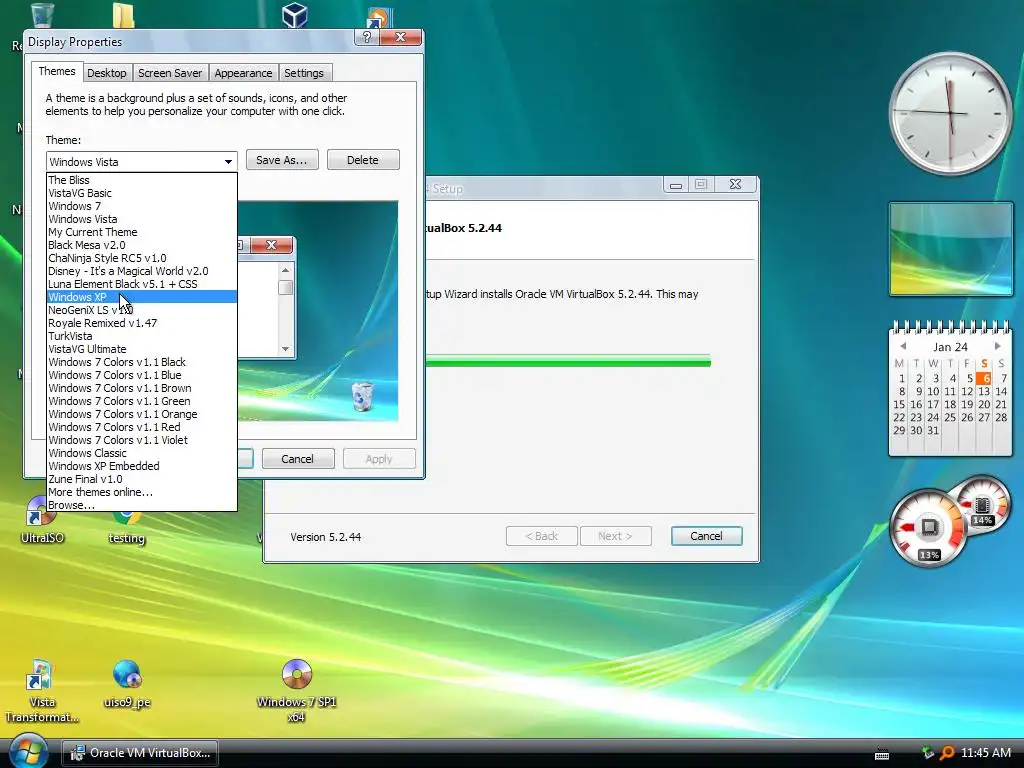Select Windows 7 Colors v1.1 Blue
The width and height of the screenshot is (1024, 768).
coord(142,375)
